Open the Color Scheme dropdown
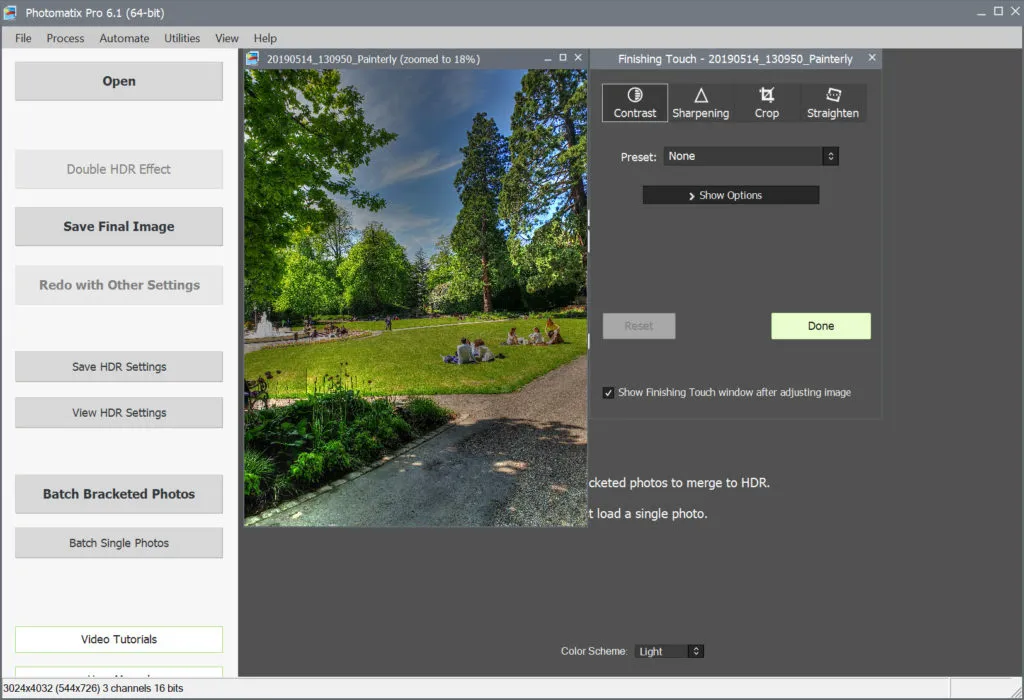Image resolution: width=1024 pixels, height=700 pixels. [669, 651]
